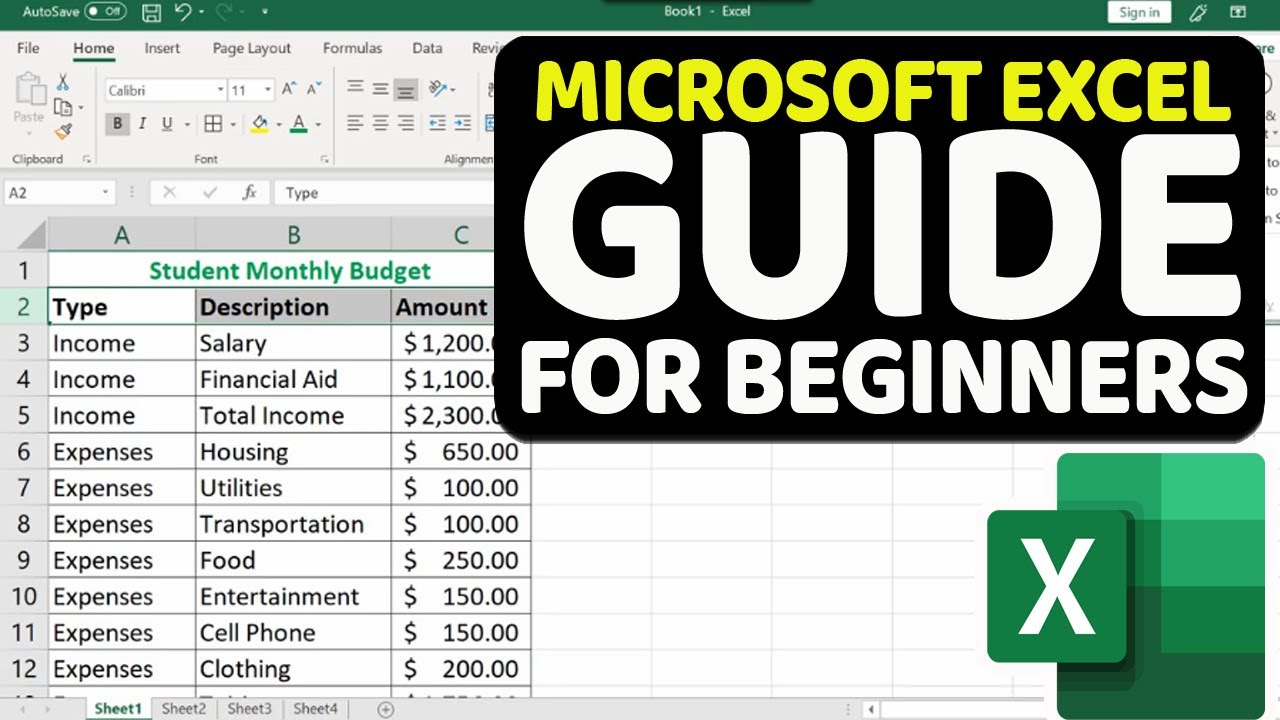Screen dimensions: 1280x720
Task: Open the fill color palette arrow
Action: (279, 125)
